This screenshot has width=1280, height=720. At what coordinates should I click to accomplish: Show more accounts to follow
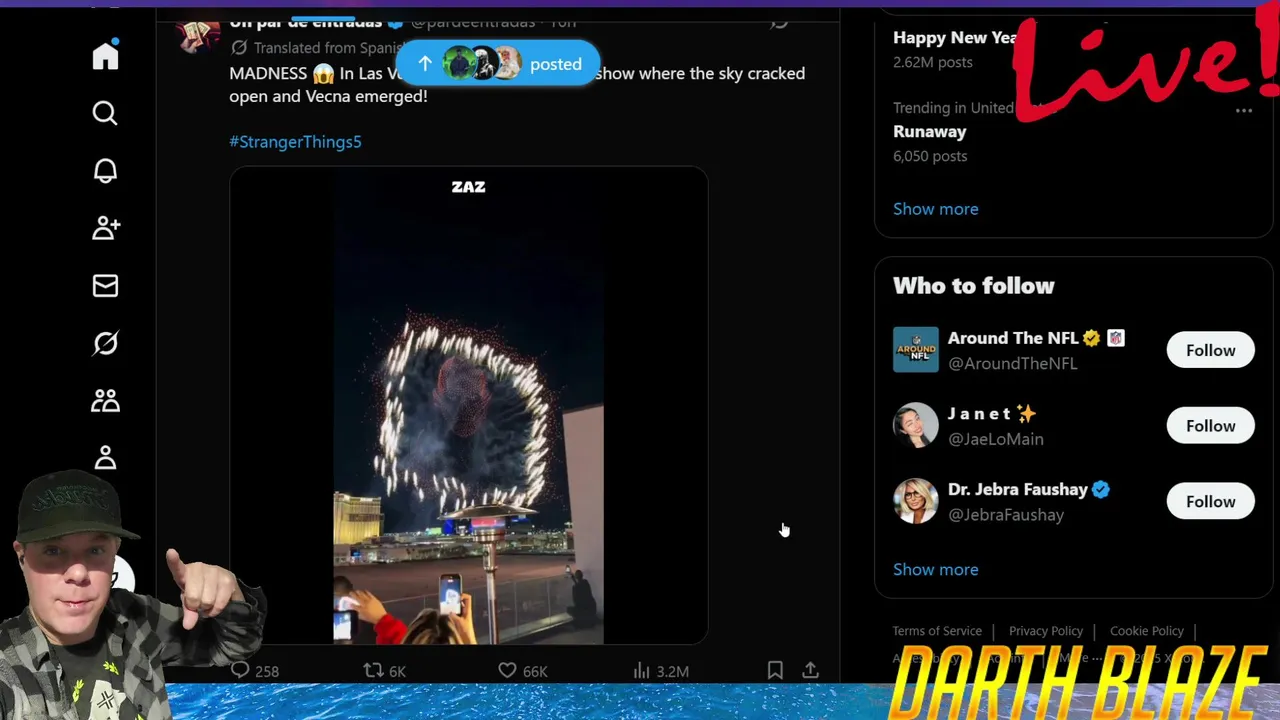click(936, 570)
